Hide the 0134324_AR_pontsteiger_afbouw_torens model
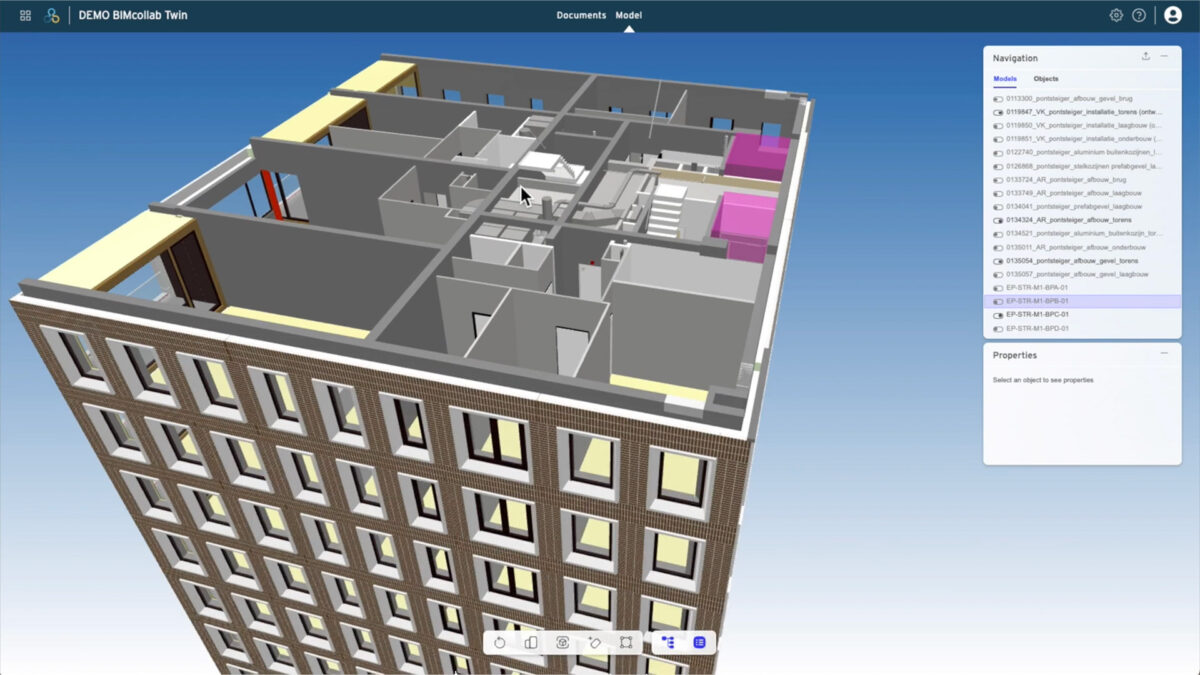1200x675 pixels. 997,221
